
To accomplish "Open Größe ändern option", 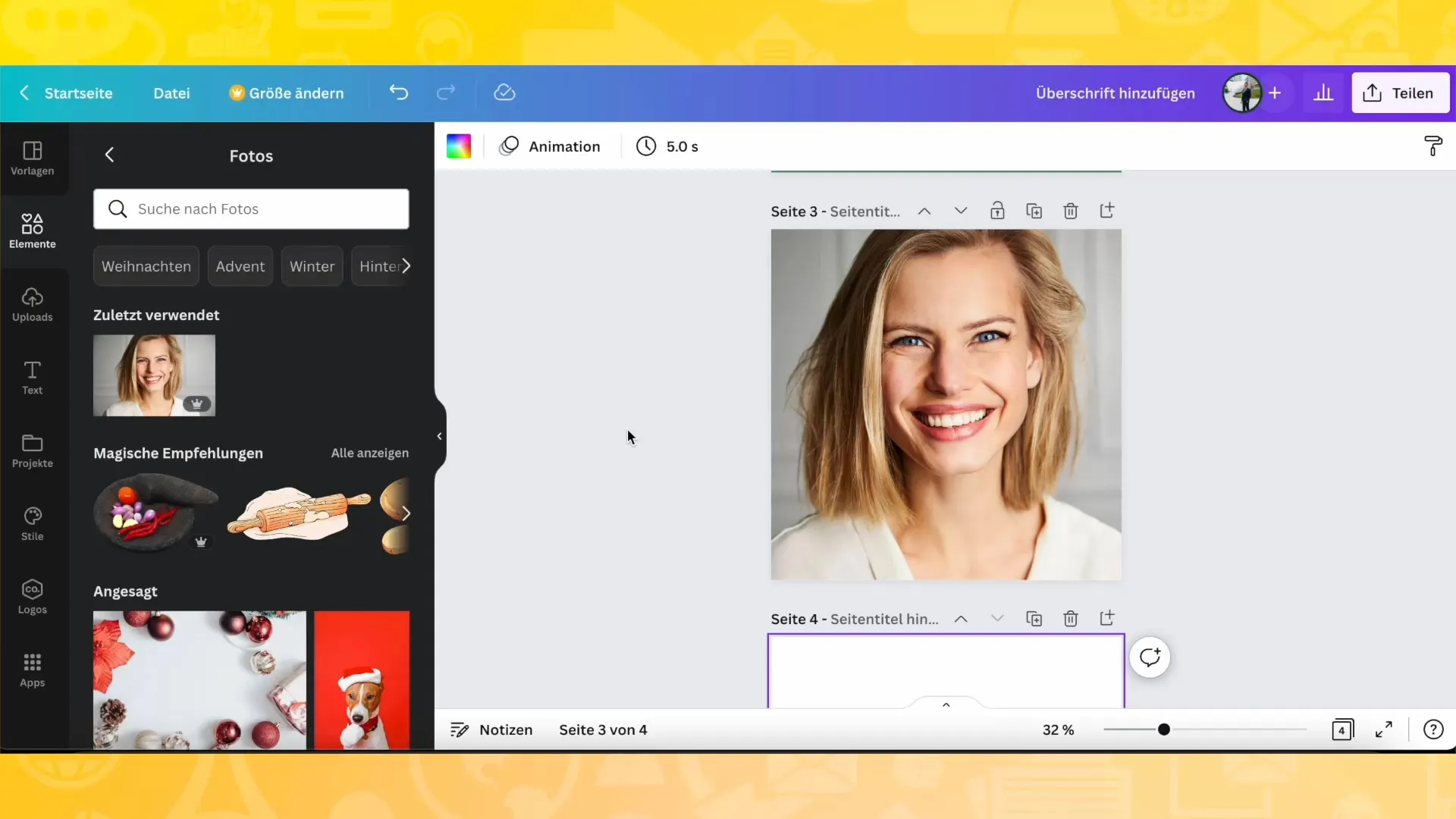I will click(287, 93).
